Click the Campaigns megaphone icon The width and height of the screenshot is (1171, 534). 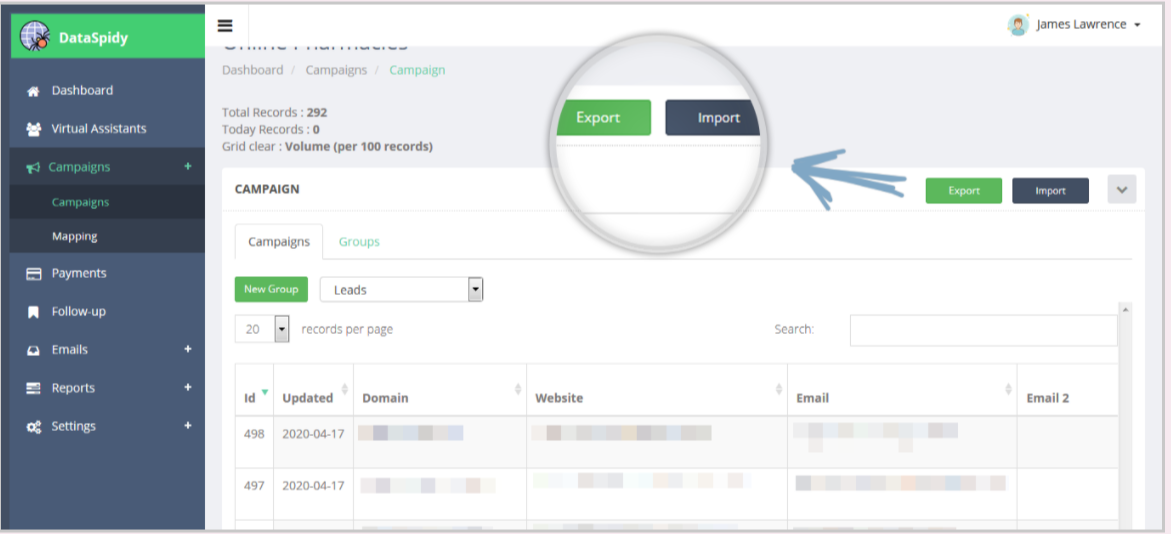click(33, 168)
